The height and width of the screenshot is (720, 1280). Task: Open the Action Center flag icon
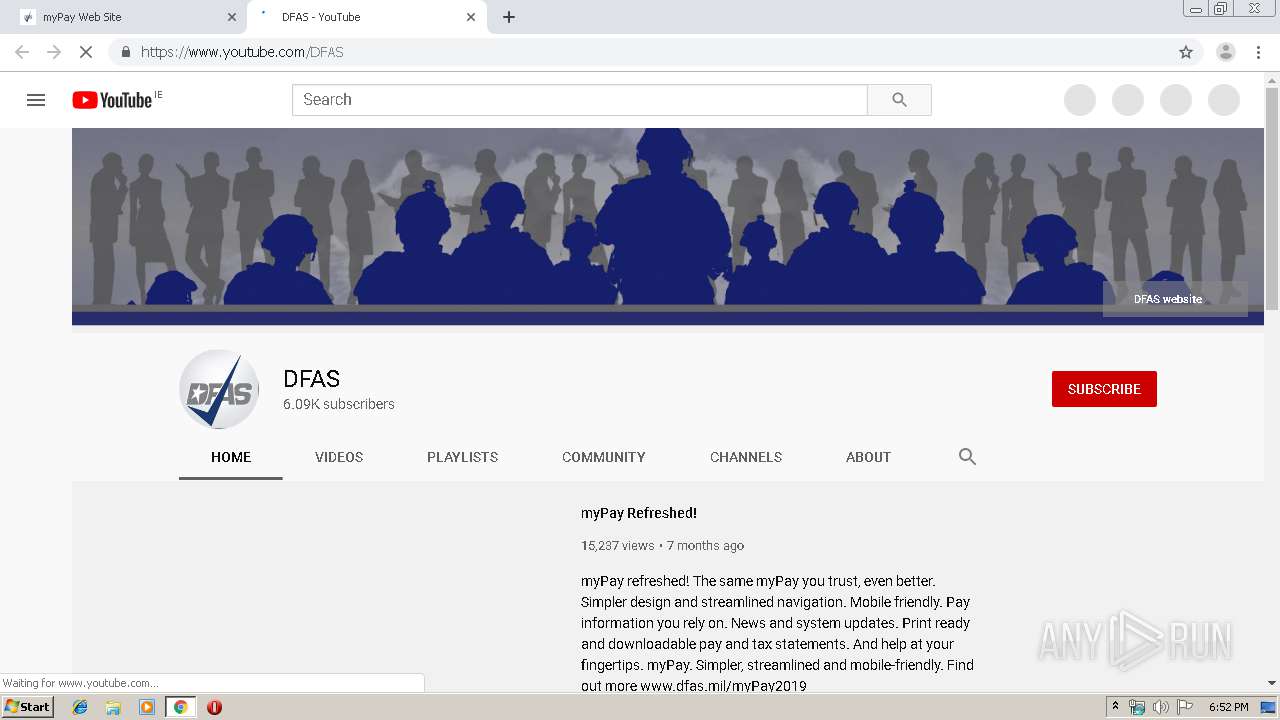(1184, 707)
